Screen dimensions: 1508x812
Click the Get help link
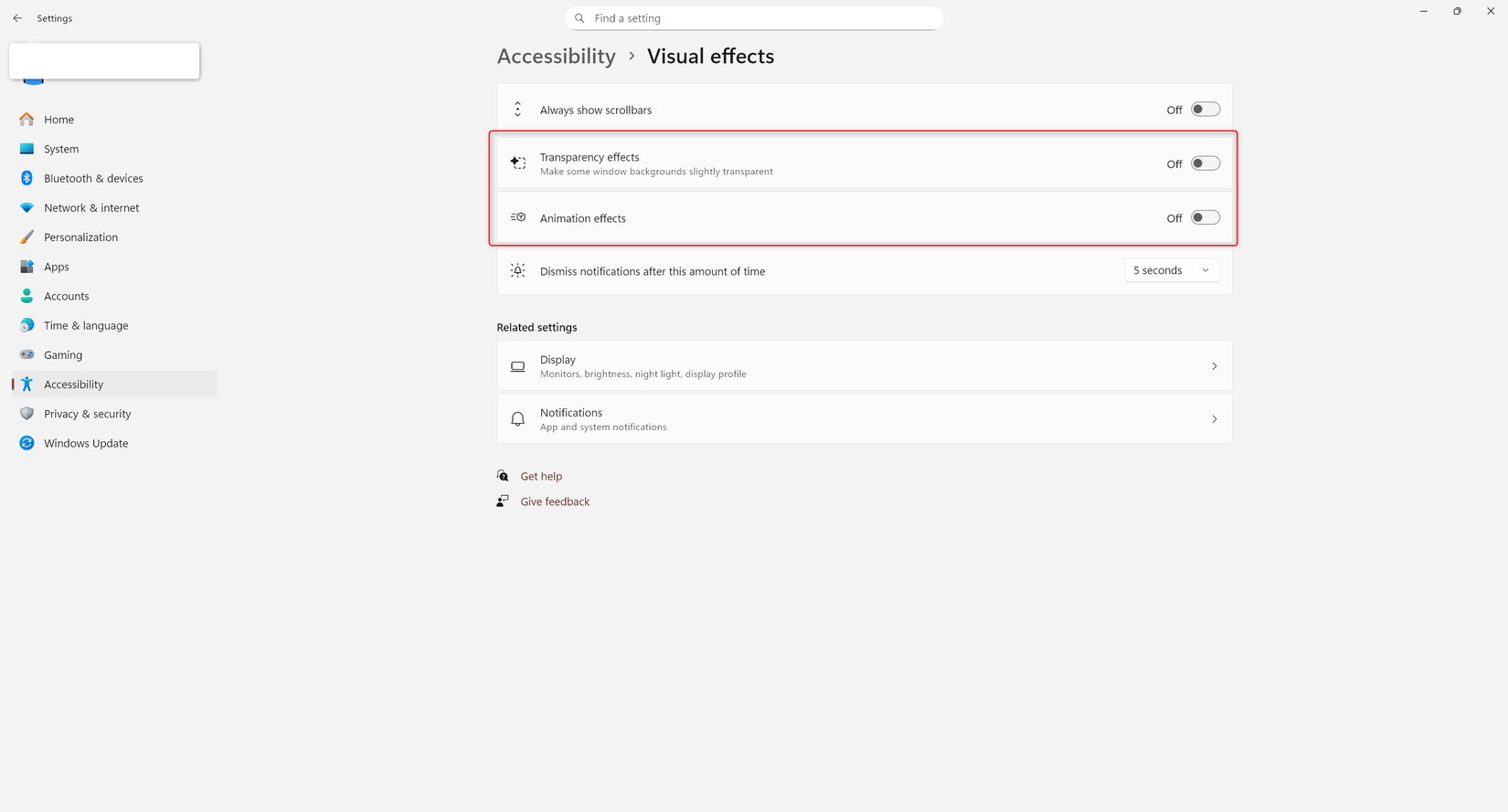(541, 476)
